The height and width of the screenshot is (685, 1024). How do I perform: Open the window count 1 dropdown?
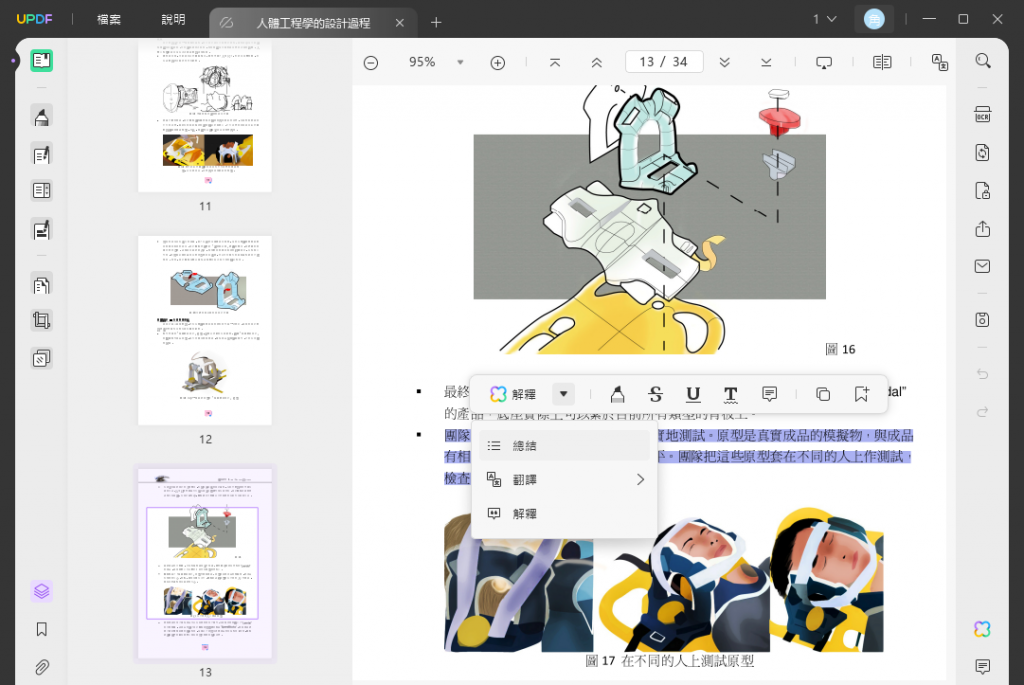(825, 20)
